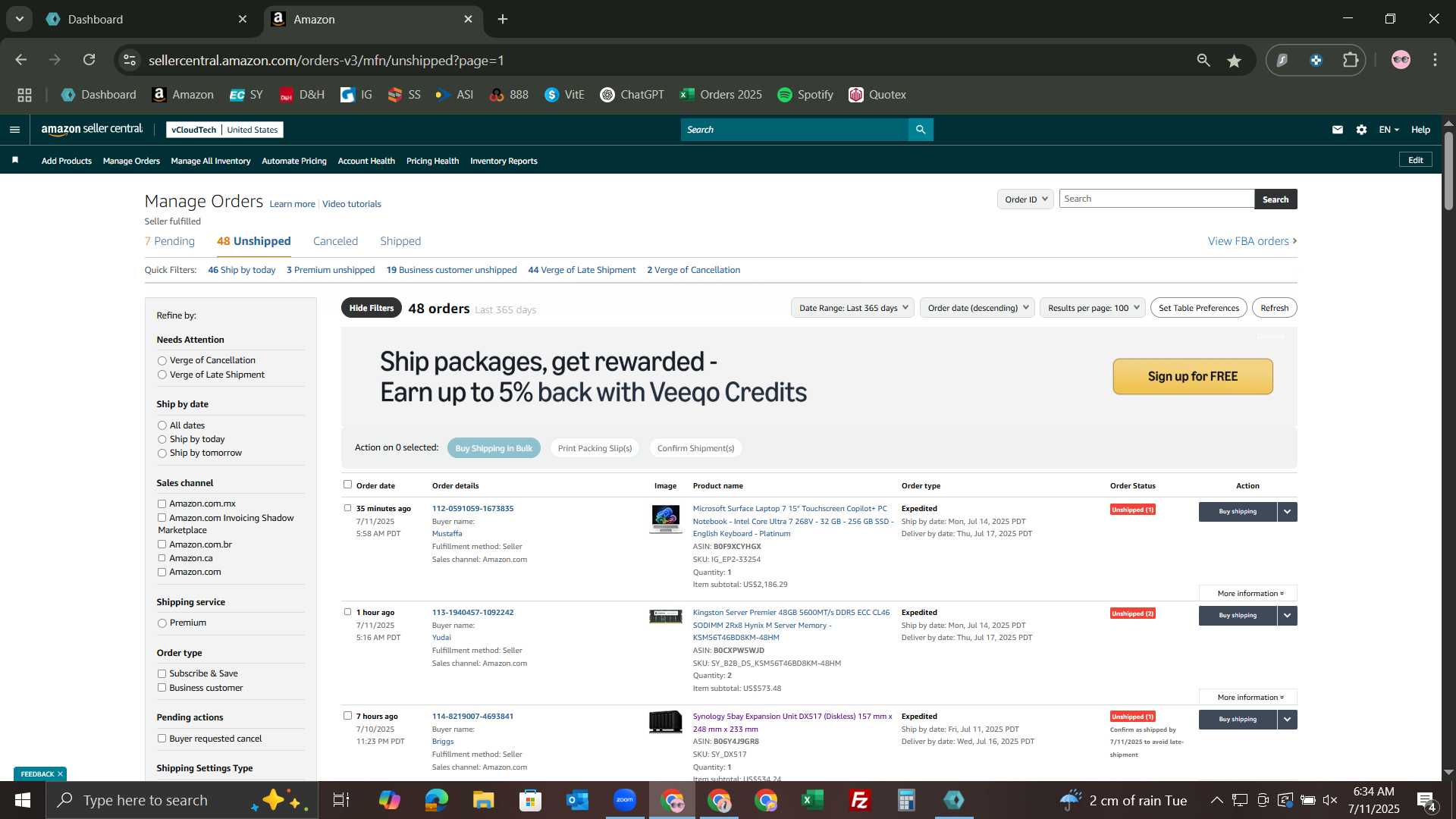1456x819 pixels.
Task: Open Zoom from the taskbar
Action: click(625, 800)
